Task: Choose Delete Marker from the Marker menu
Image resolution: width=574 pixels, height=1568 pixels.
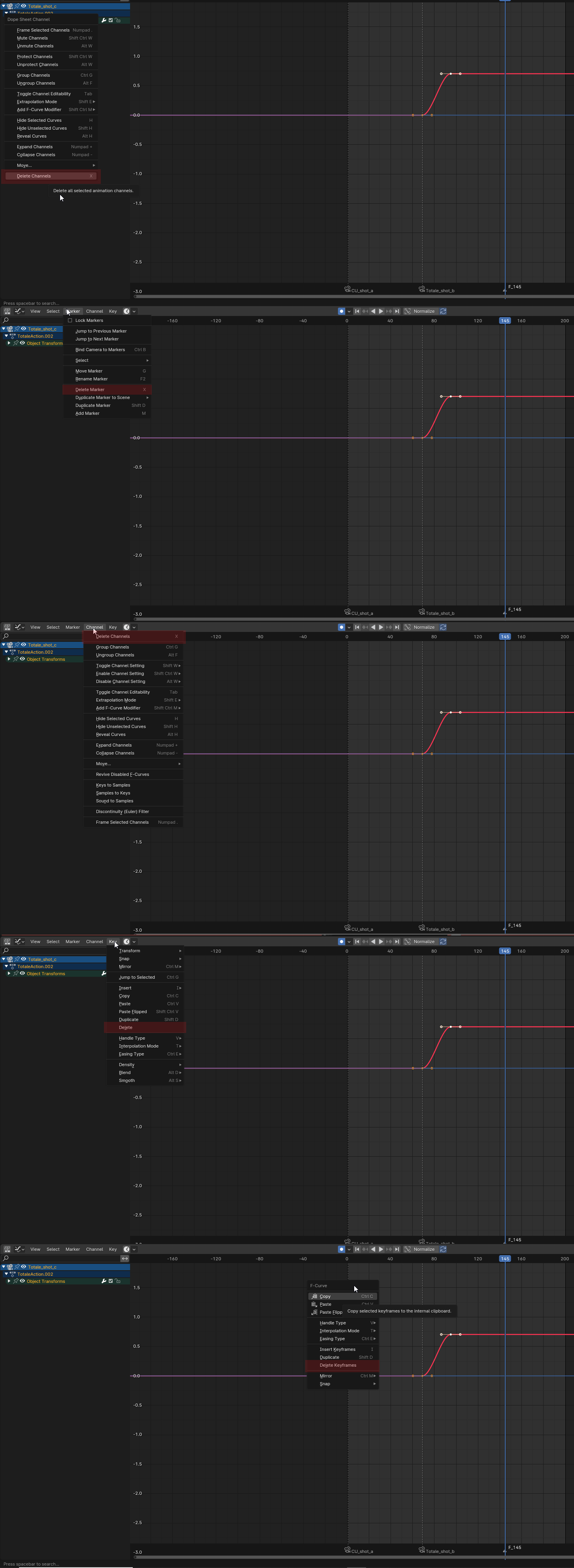Action: (107, 390)
